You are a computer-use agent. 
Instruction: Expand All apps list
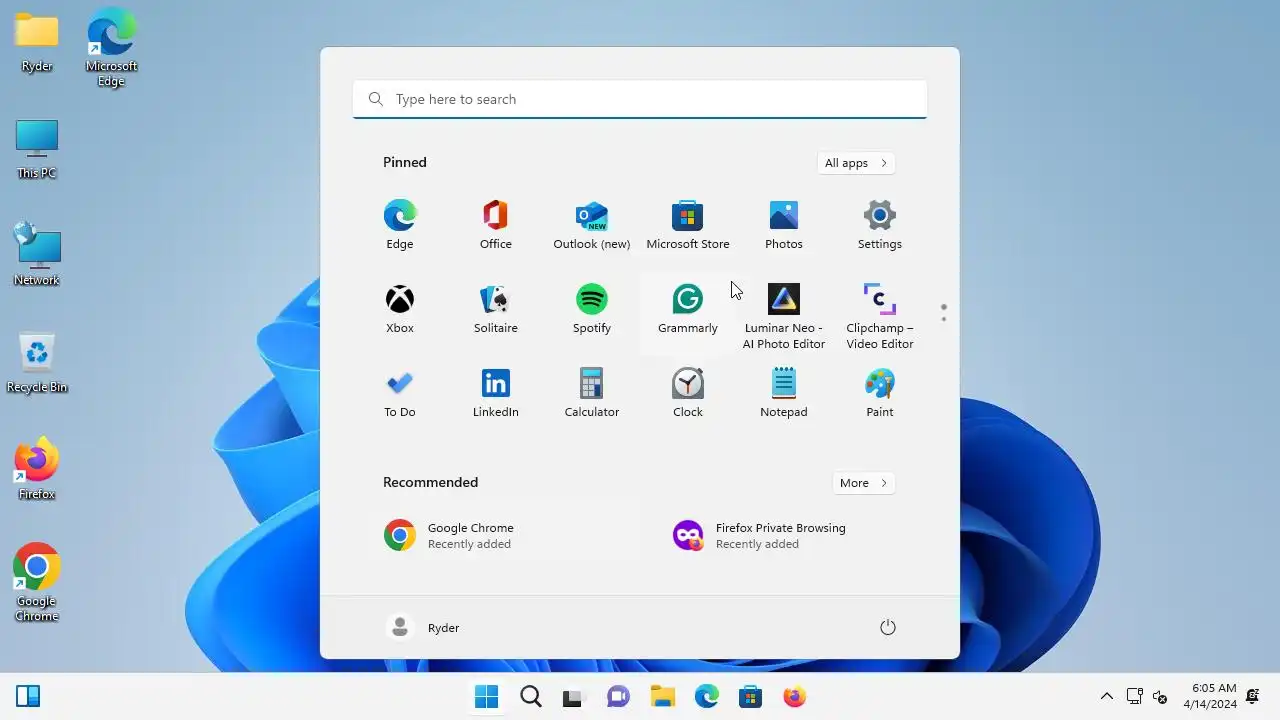point(855,163)
